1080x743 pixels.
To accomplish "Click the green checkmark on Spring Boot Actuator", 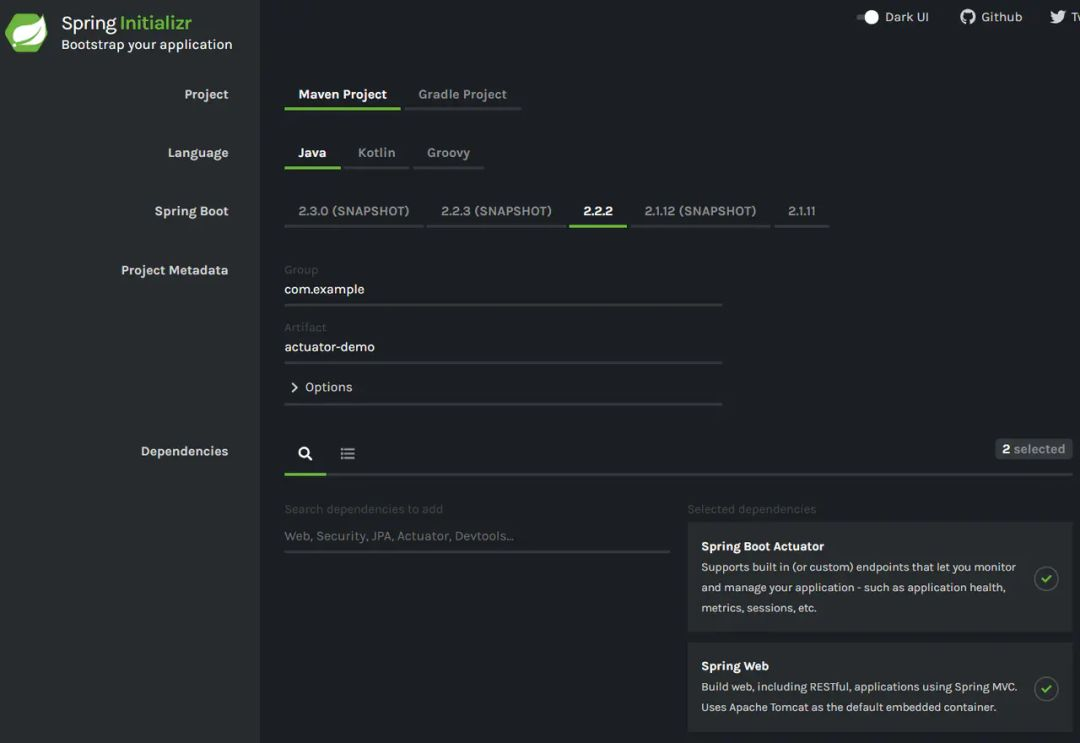I will coord(1046,578).
